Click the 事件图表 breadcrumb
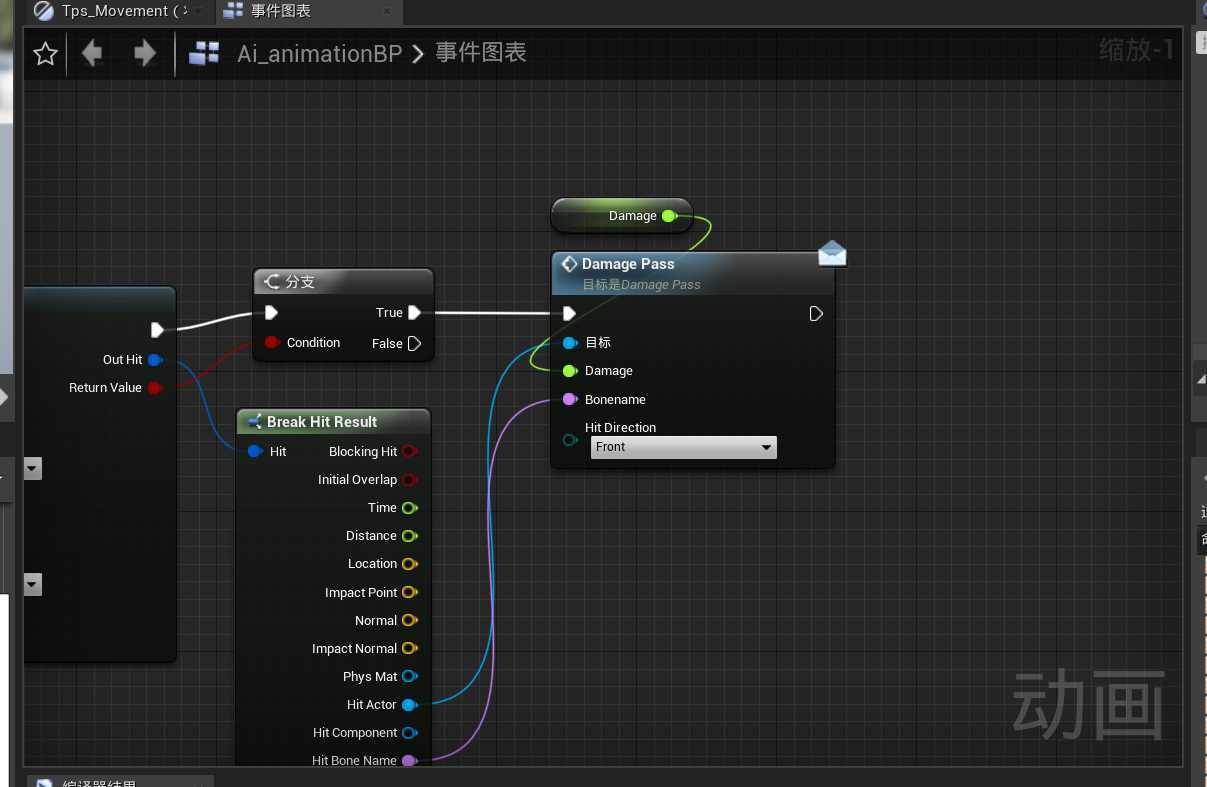 tap(481, 53)
